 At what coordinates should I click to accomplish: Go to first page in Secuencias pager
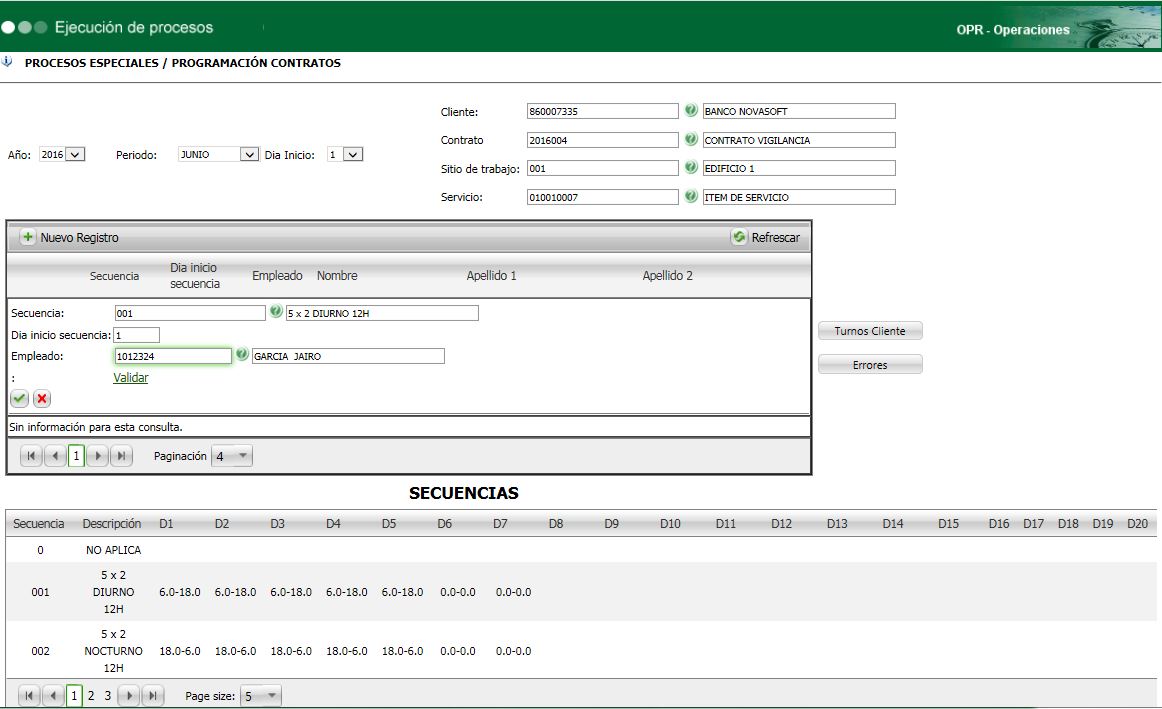(29, 696)
